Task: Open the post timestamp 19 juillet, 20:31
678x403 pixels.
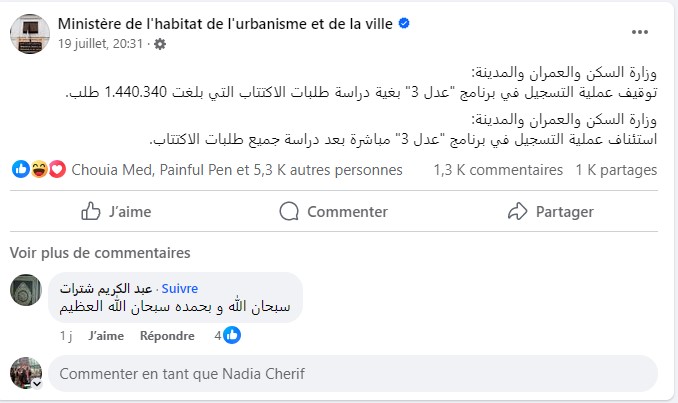Action: click(100, 44)
